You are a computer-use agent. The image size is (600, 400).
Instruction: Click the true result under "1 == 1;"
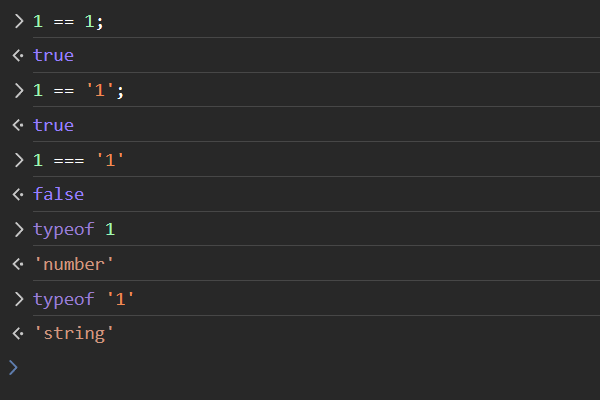coord(53,55)
